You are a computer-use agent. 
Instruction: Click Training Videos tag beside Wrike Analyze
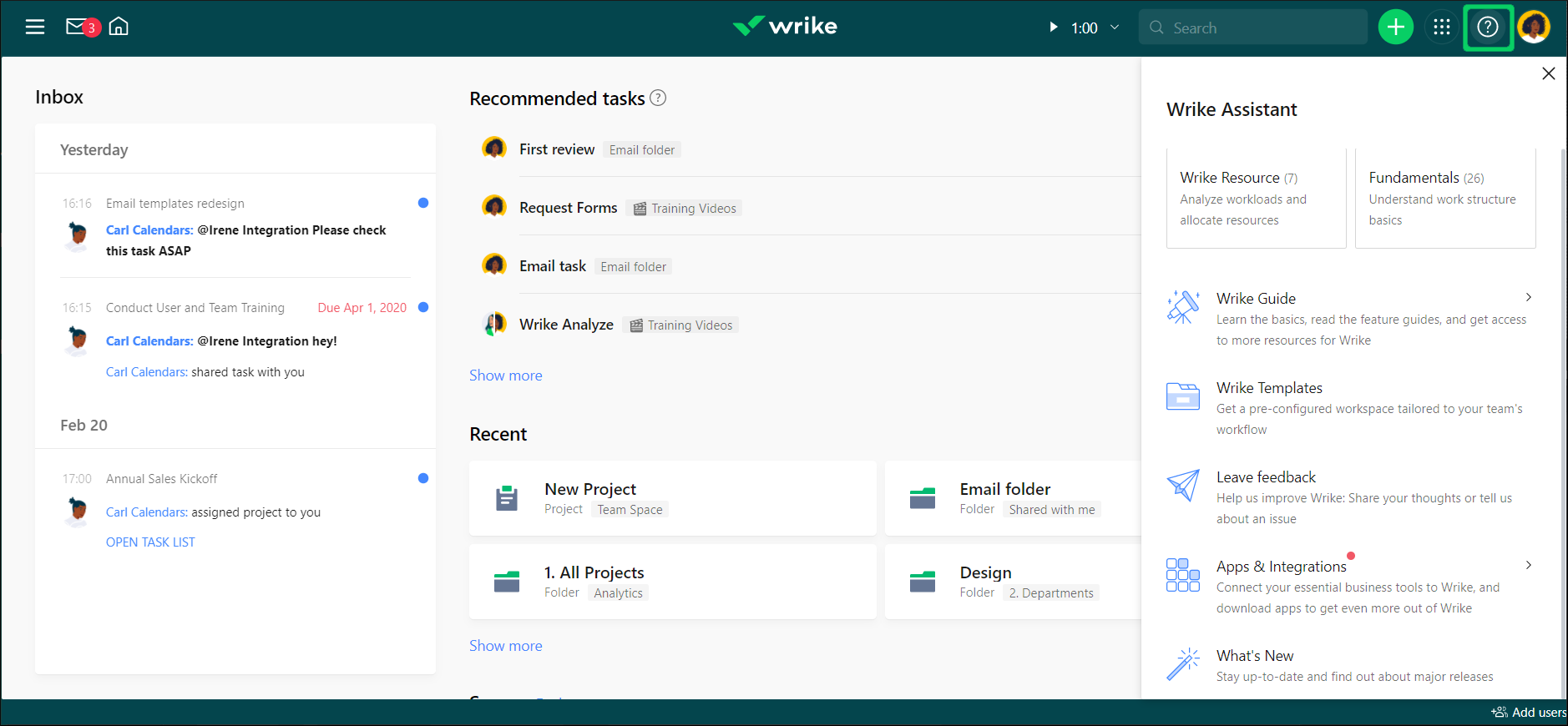coord(681,325)
